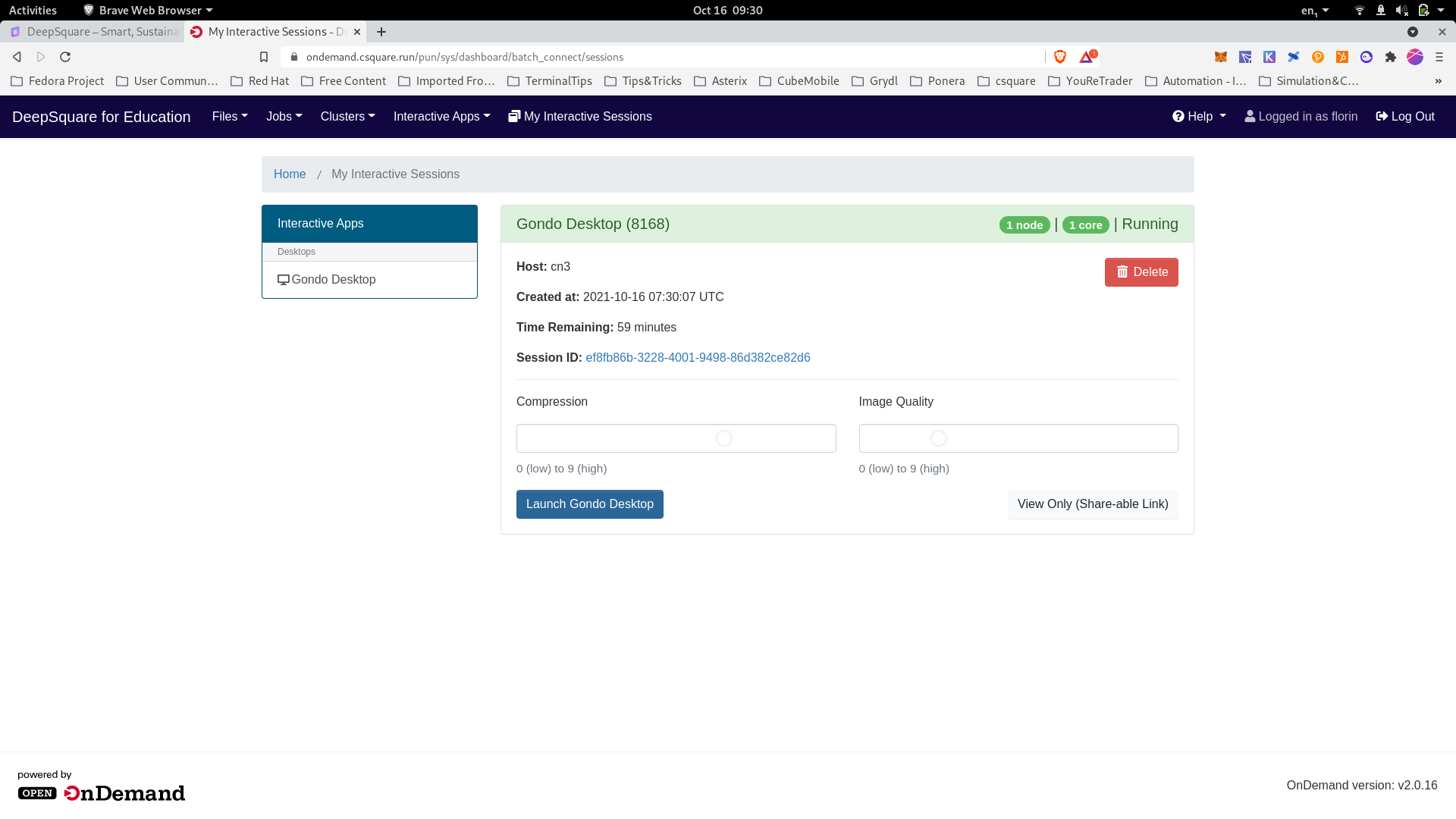Click the Session ID link
This screenshot has height=819, width=1456.
pos(698,357)
